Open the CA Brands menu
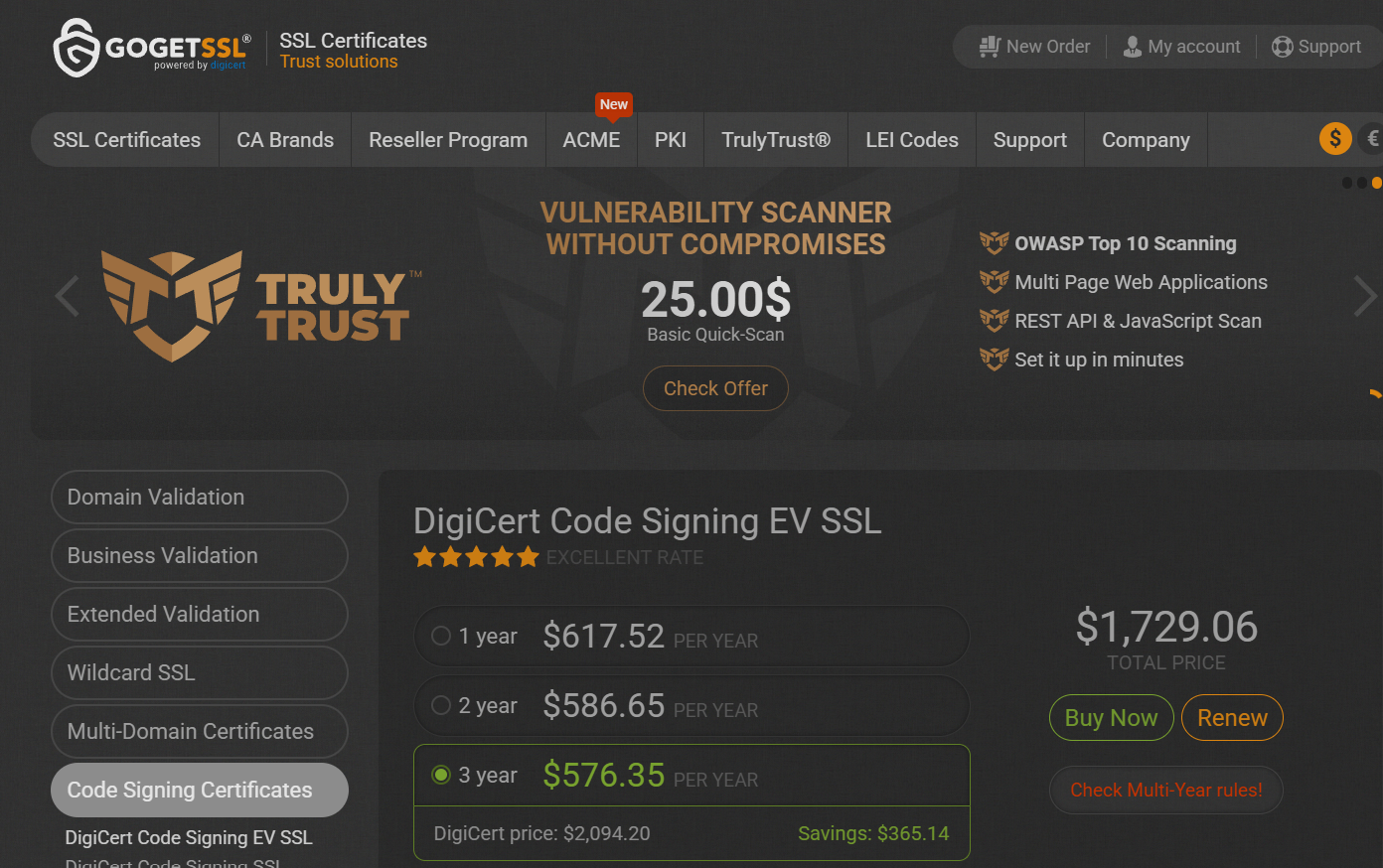Screen dimensions: 1383x868 pos(285,140)
